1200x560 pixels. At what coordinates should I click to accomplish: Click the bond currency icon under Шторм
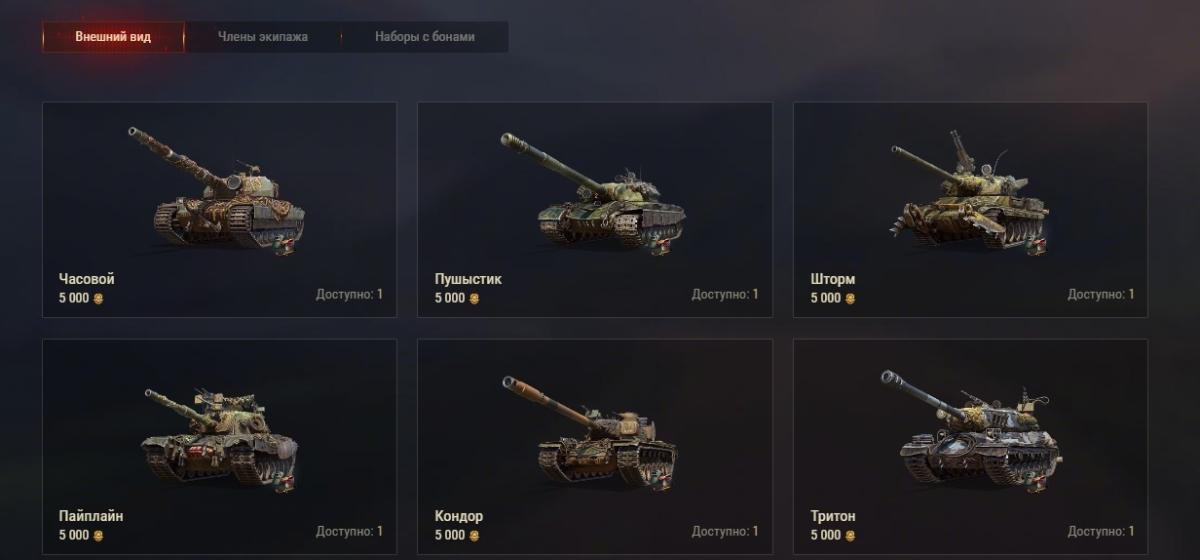coord(850,298)
